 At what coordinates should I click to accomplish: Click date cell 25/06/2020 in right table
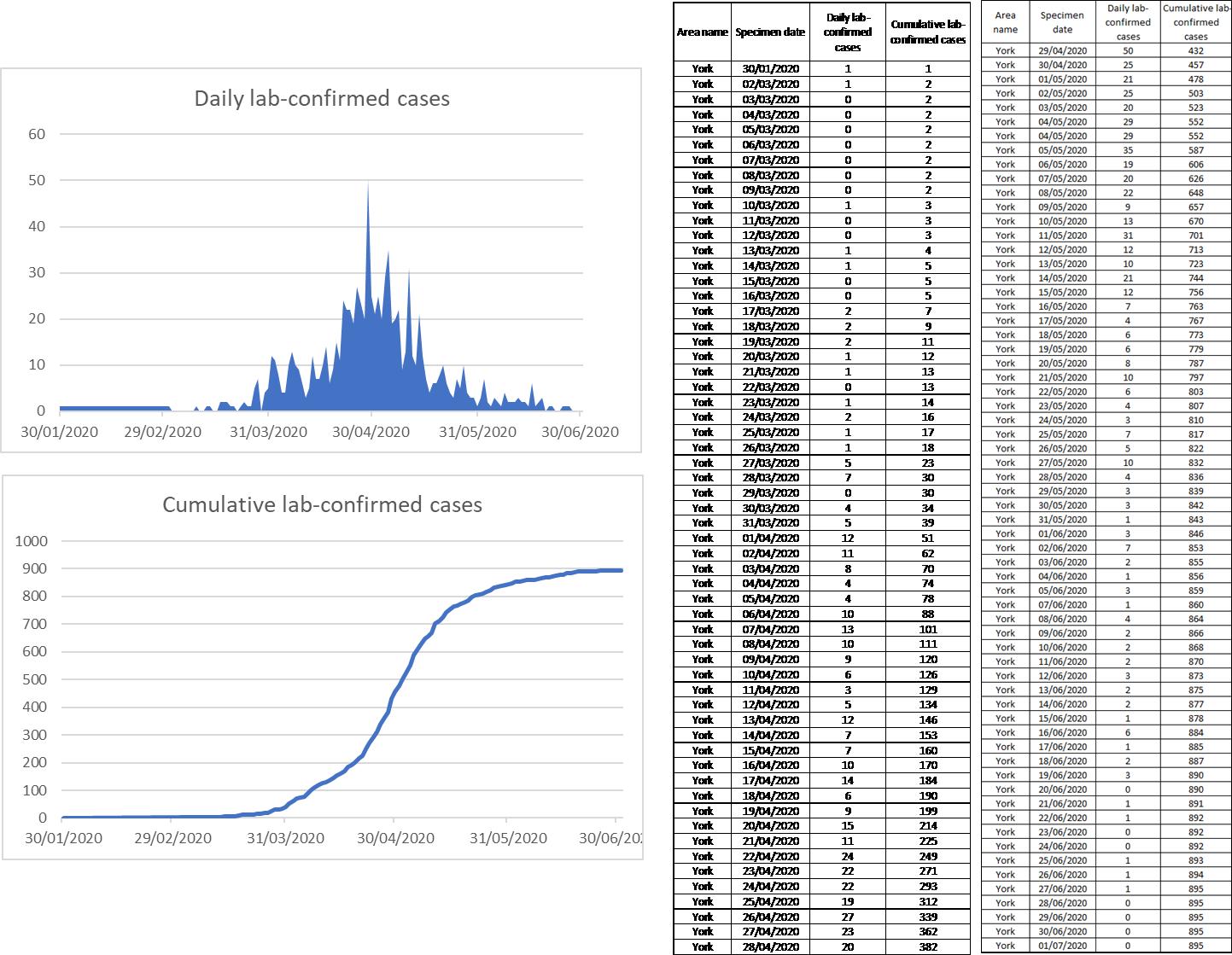[x=1062, y=860]
